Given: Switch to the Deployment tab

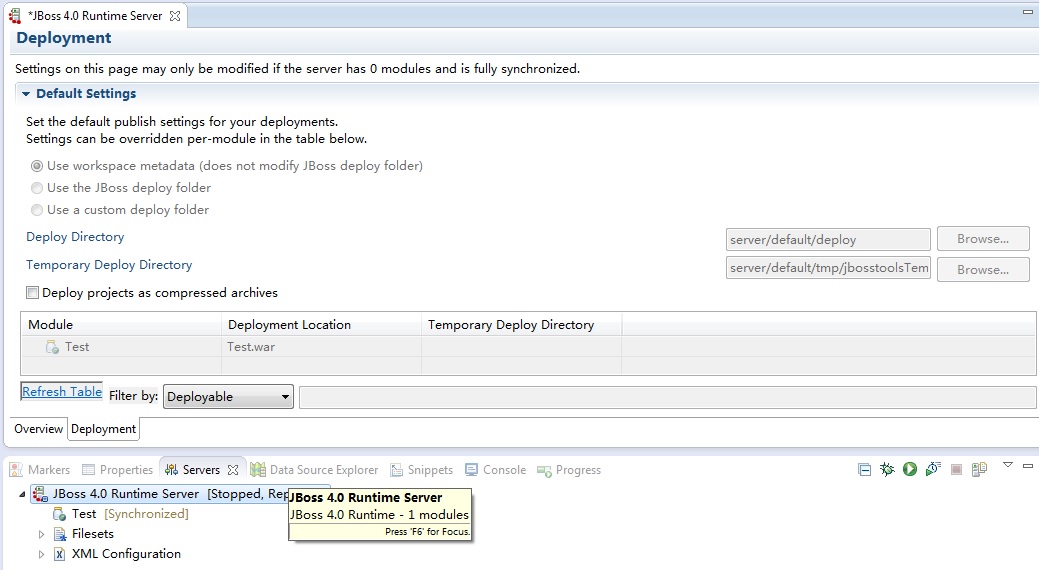Looking at the screenshot, I should (103, 429).
